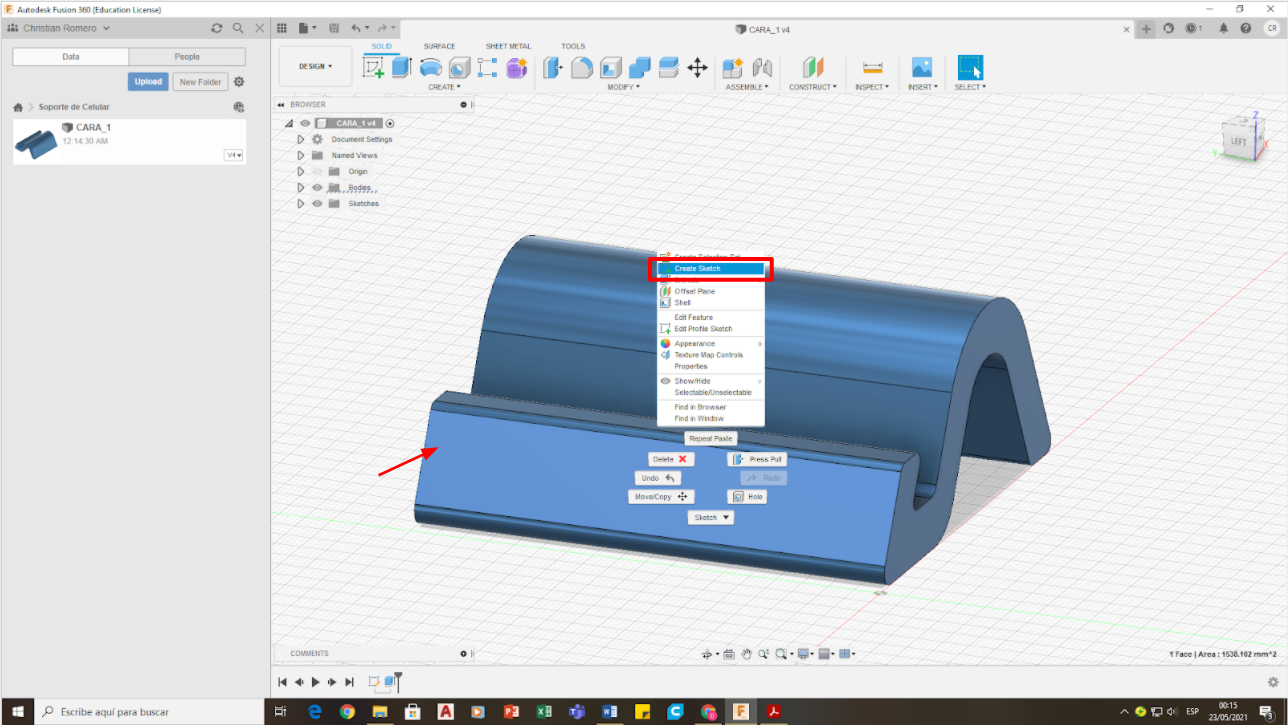This screenshot has width=1288, height=725.
Task: Click the Orbit navigation icon
Action: point(707,654)
